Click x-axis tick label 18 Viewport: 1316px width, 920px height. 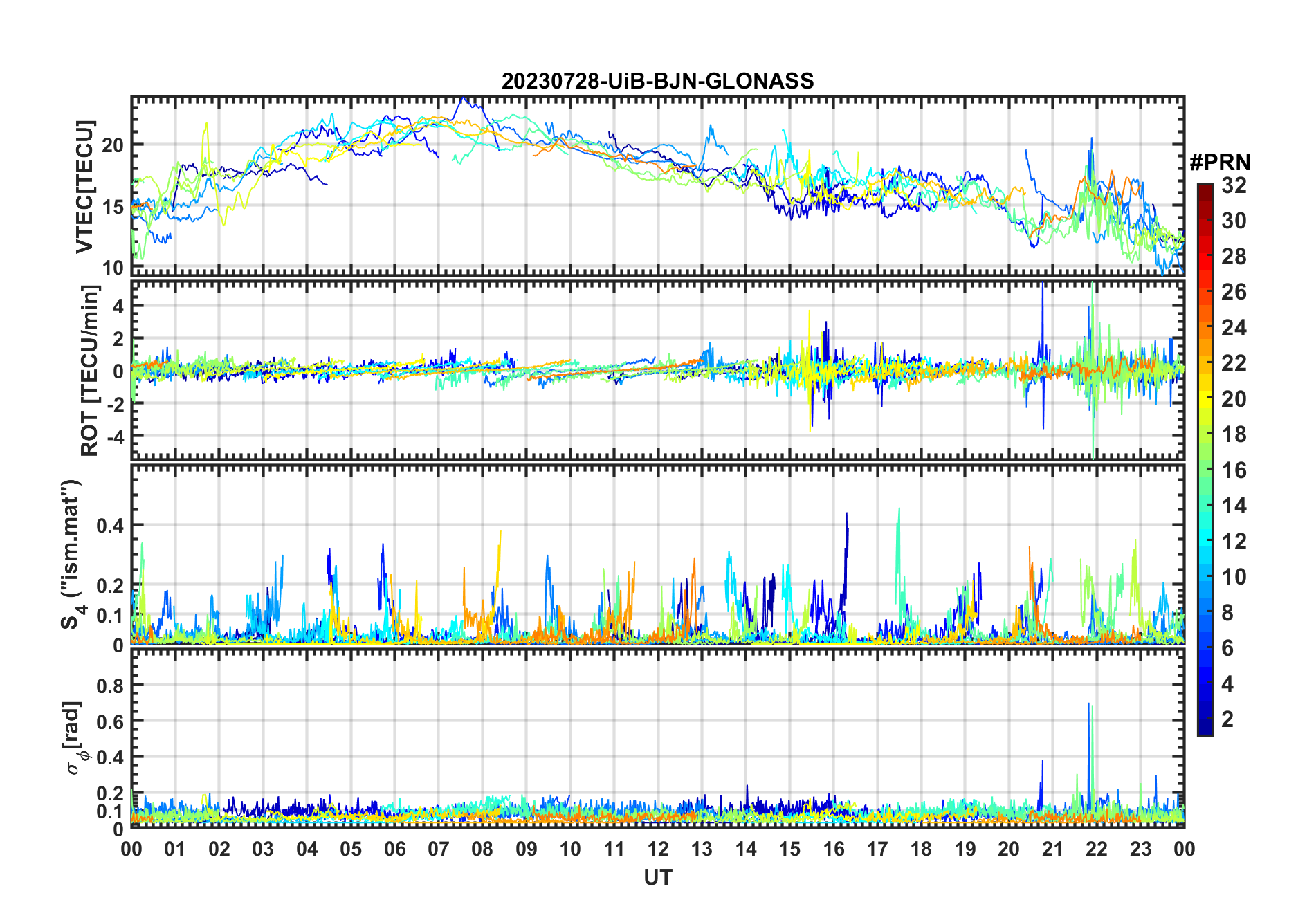pyautogui.click(x=921, y=849)
